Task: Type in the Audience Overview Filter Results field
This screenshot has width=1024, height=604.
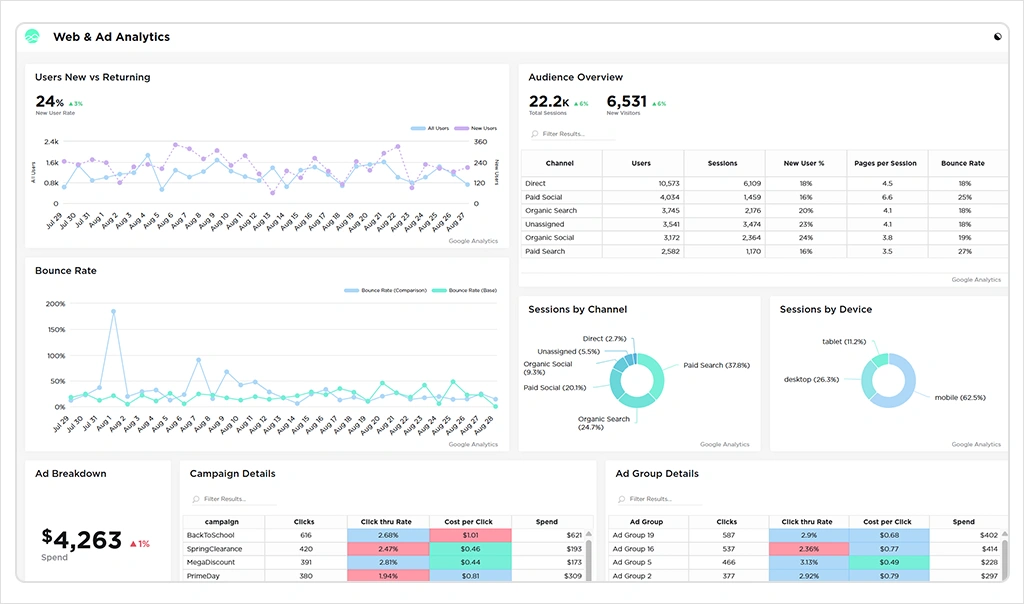Action: coord(580,134)
